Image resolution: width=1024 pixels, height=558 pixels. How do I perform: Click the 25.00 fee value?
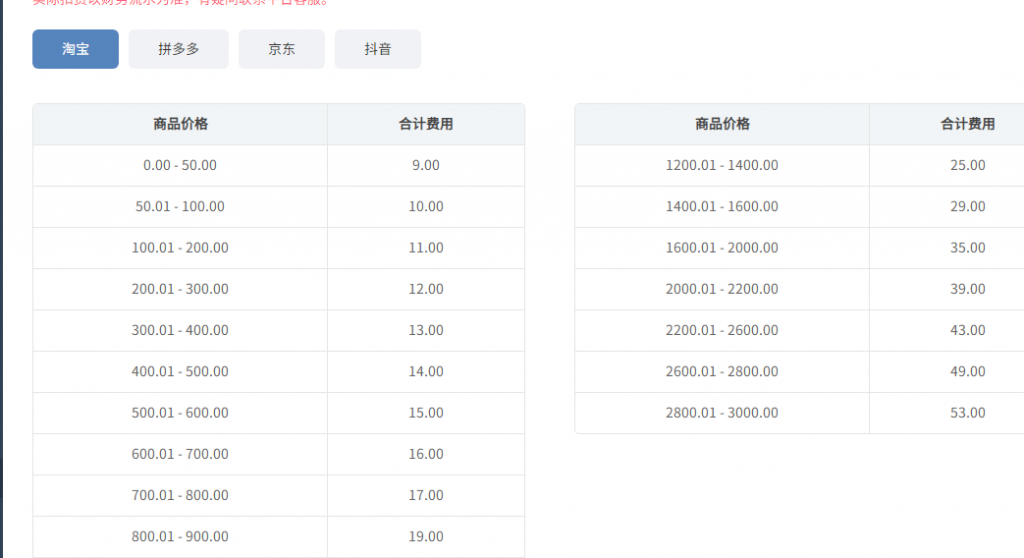click(968, 165)
